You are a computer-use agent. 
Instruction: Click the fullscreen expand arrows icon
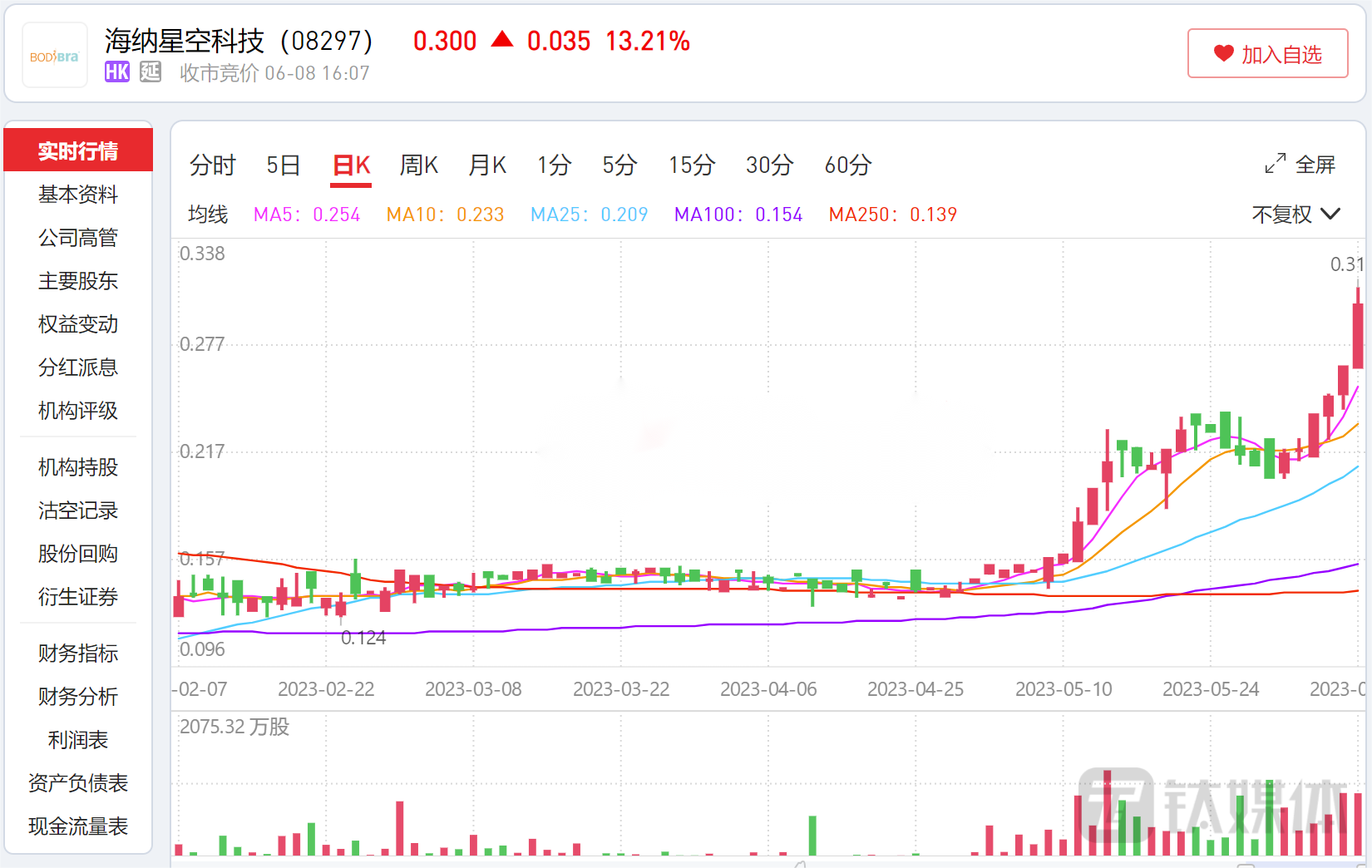click(x=1275, y=164)
